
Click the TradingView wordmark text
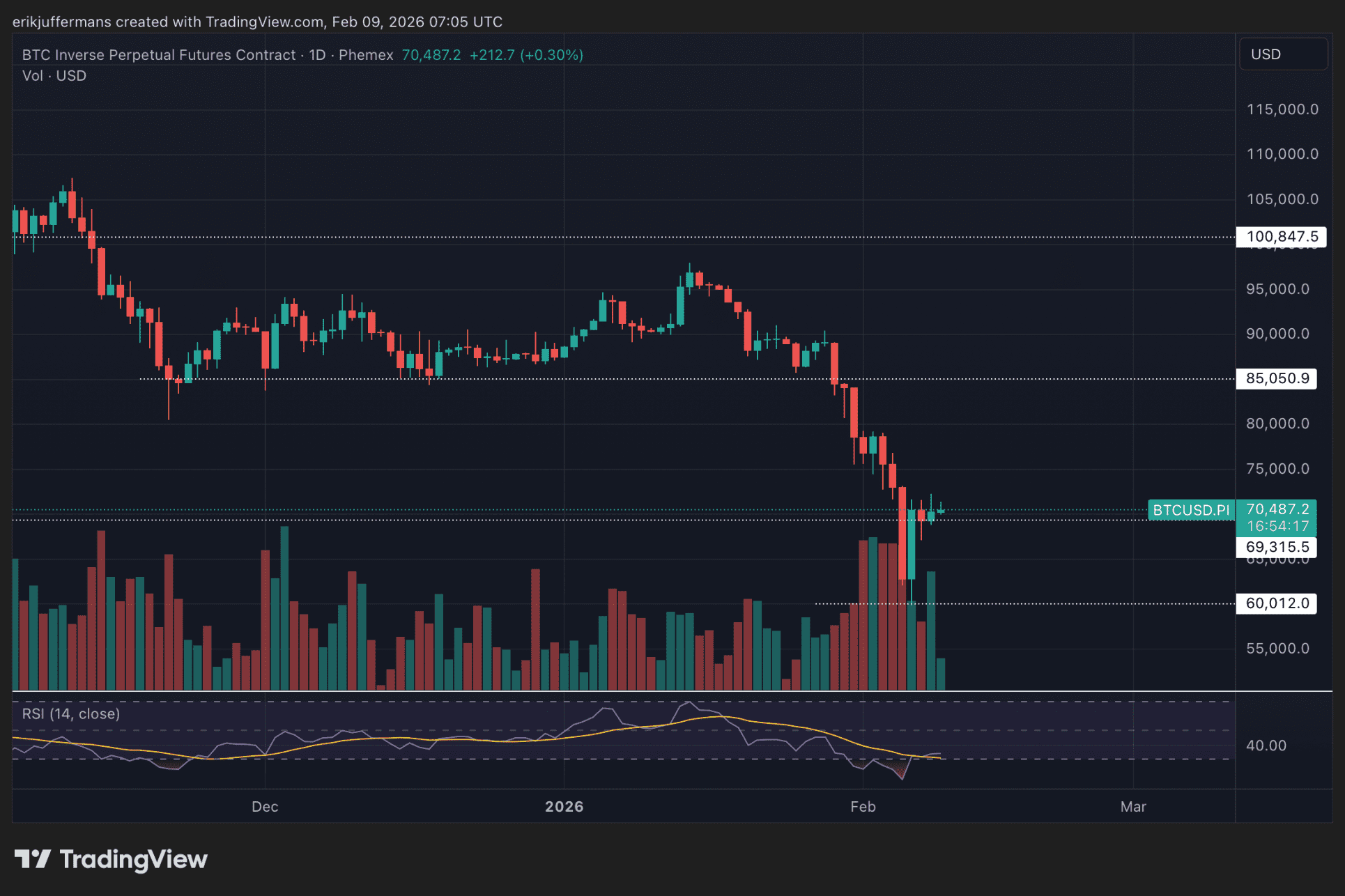[x=134, y=859]
